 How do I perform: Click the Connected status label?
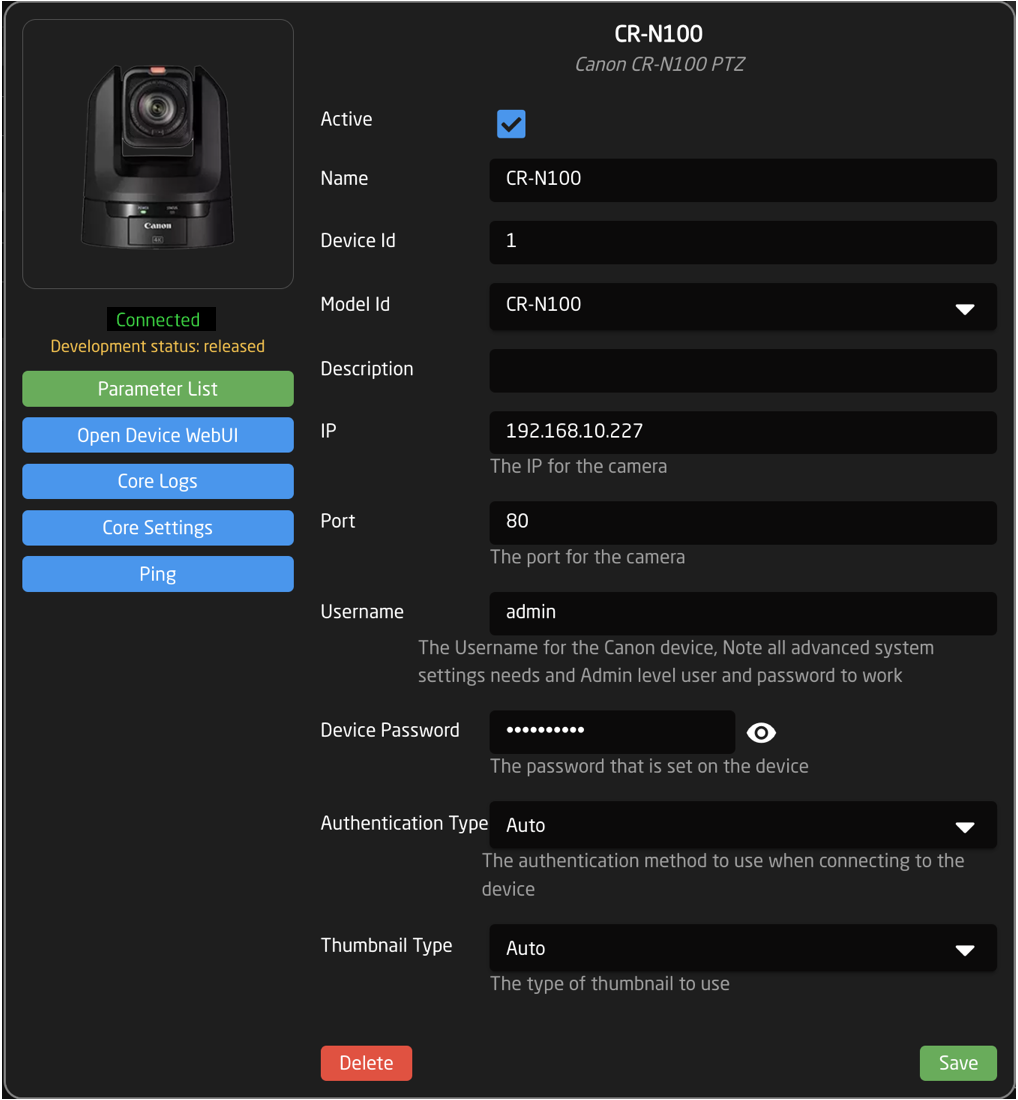[161, 319]
